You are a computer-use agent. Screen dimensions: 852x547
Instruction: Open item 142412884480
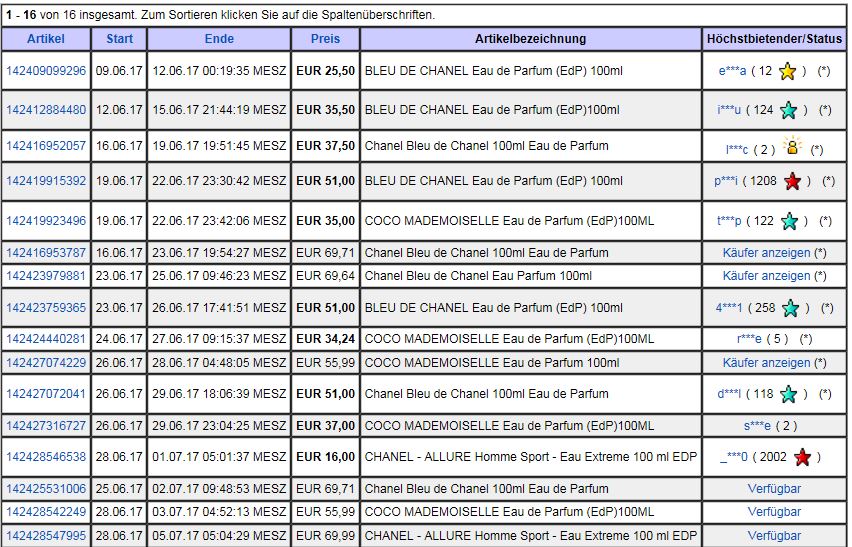pos(46,110)
